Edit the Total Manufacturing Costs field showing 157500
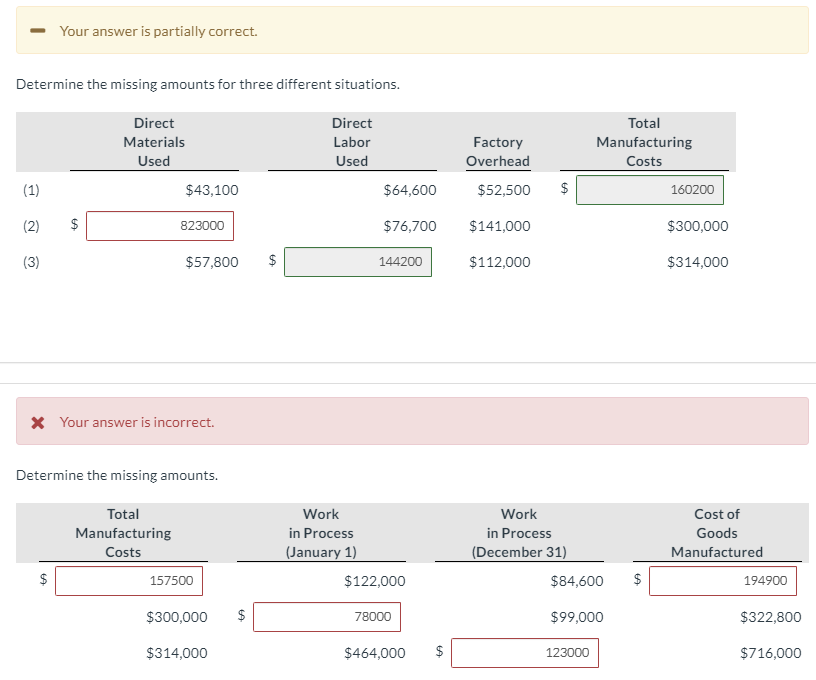This screenshot has width=816, height=680. 129,581
